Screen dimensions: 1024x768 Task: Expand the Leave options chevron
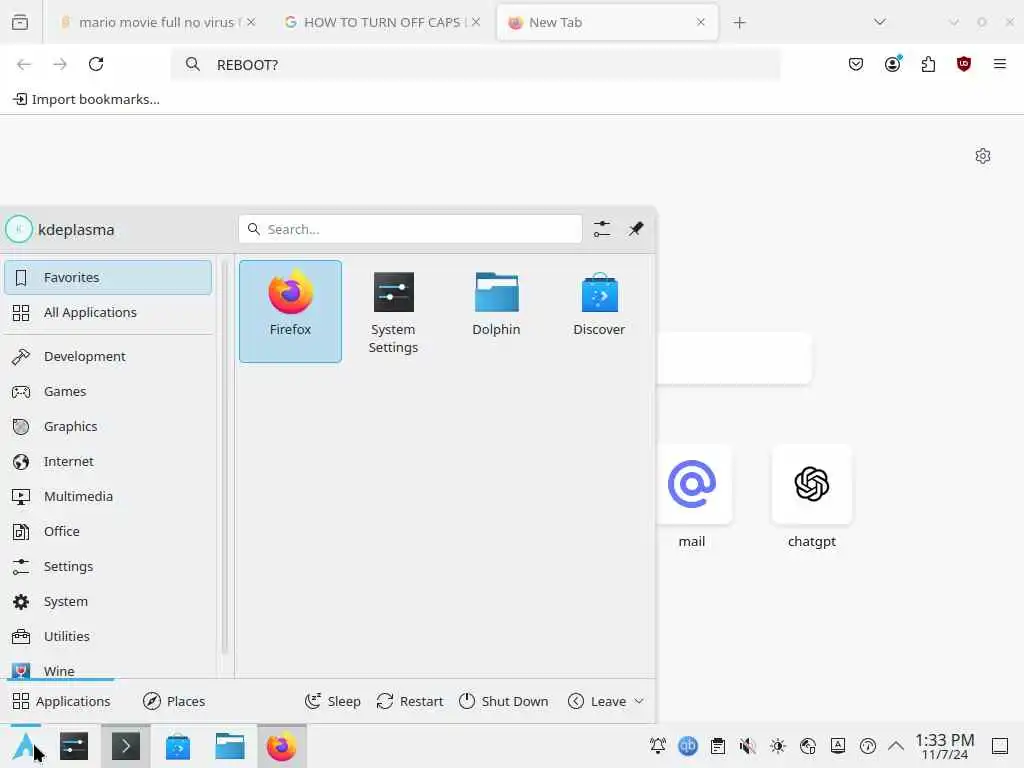coord(639,701)
